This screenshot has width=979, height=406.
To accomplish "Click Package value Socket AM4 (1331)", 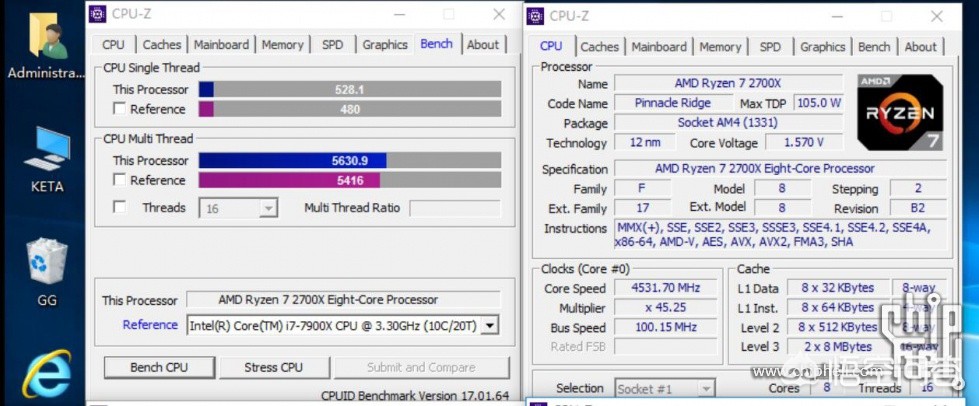I will [728, 123].
